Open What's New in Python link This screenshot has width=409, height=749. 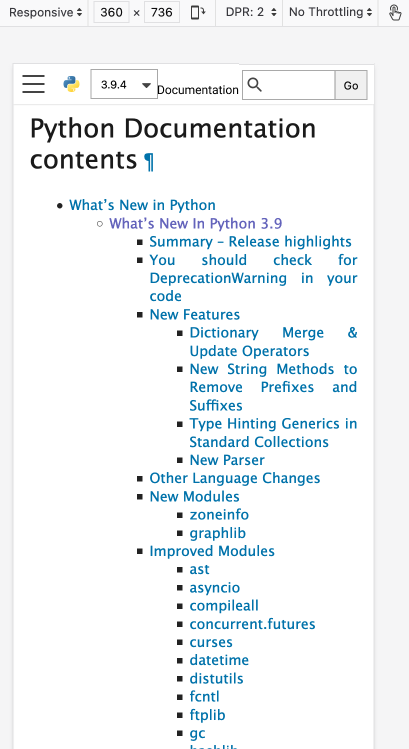(142, 205)
